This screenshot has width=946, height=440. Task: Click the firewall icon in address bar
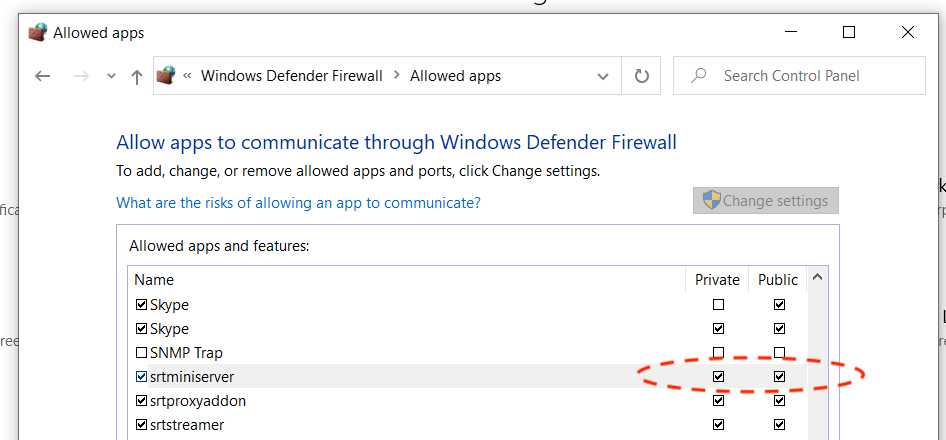(x=166, y=75)
